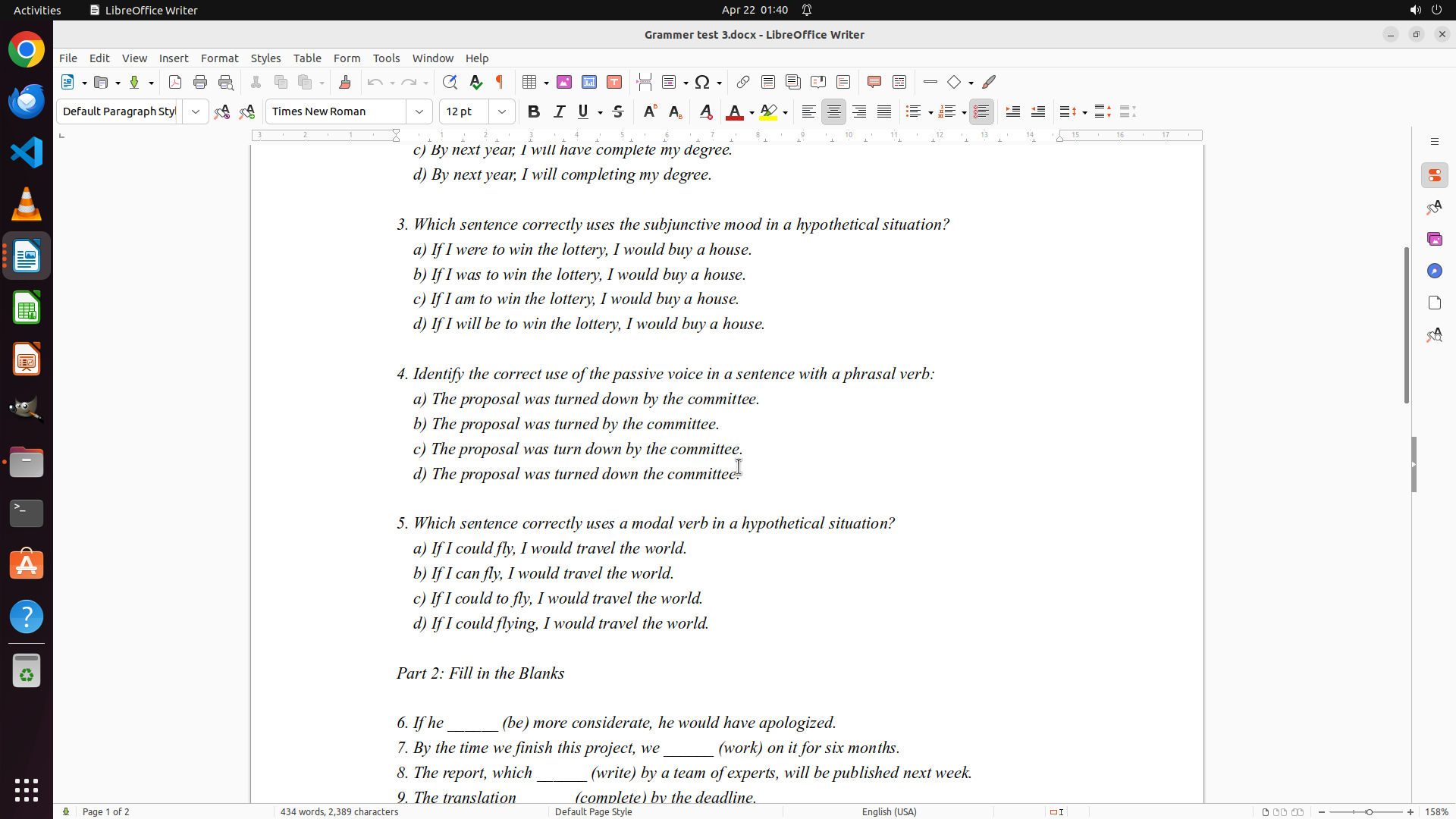Toggle Bold formatting
The height and width of the screenshot is (819, 1456).
pos(534,111)
